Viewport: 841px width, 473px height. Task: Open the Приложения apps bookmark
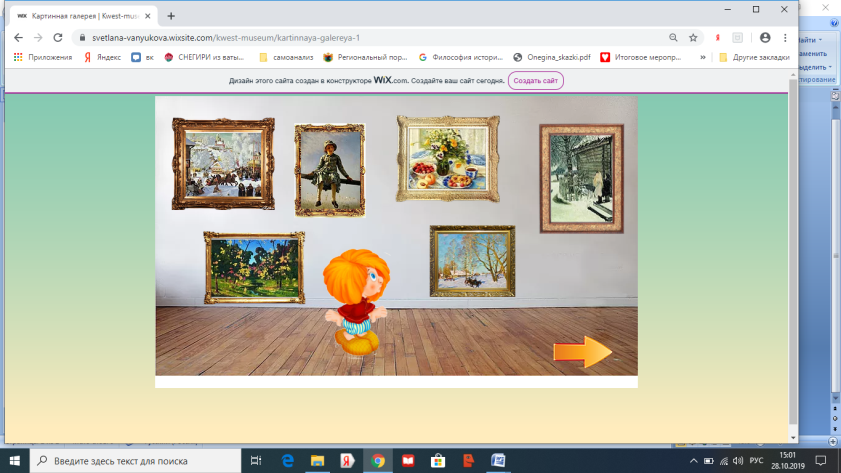[x=43, y=57]
